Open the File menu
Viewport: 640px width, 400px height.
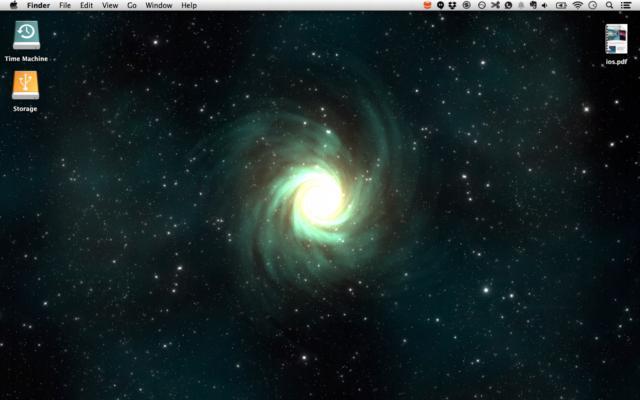(x=65, y=5)
